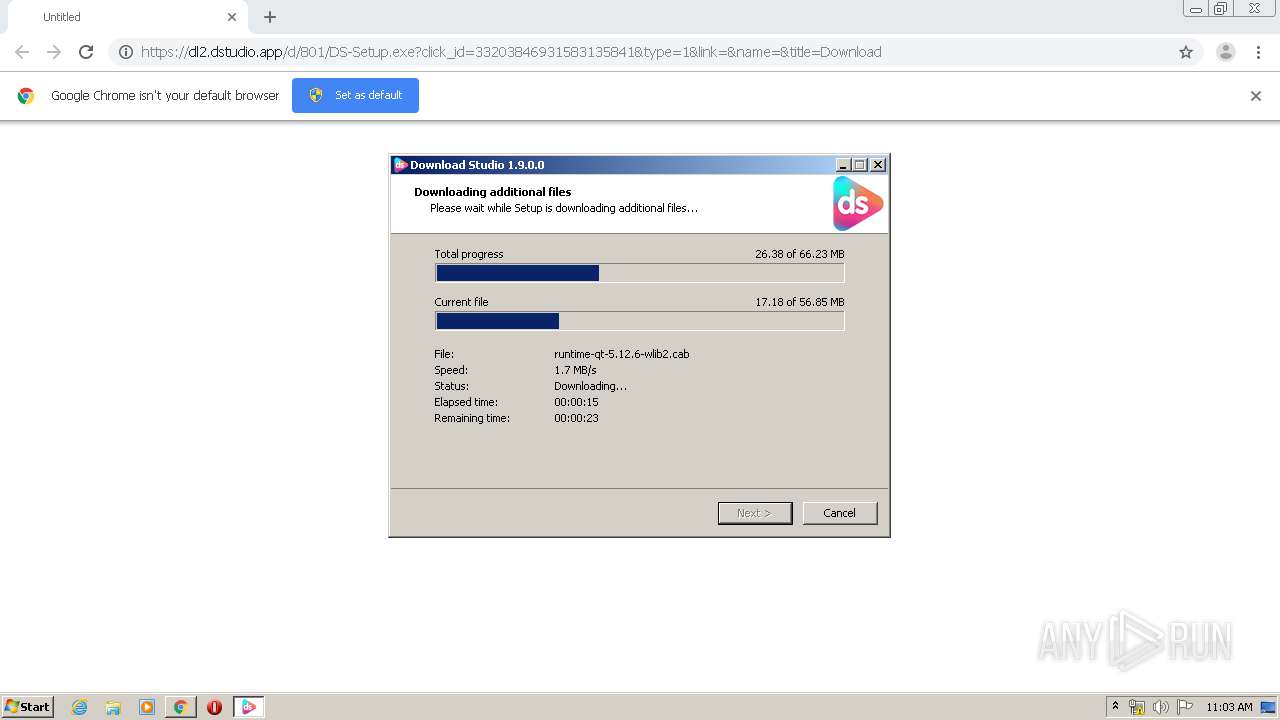Click remaining time value 00:00:23
Screen dimensions: 1280x720
tap(576, 418)
